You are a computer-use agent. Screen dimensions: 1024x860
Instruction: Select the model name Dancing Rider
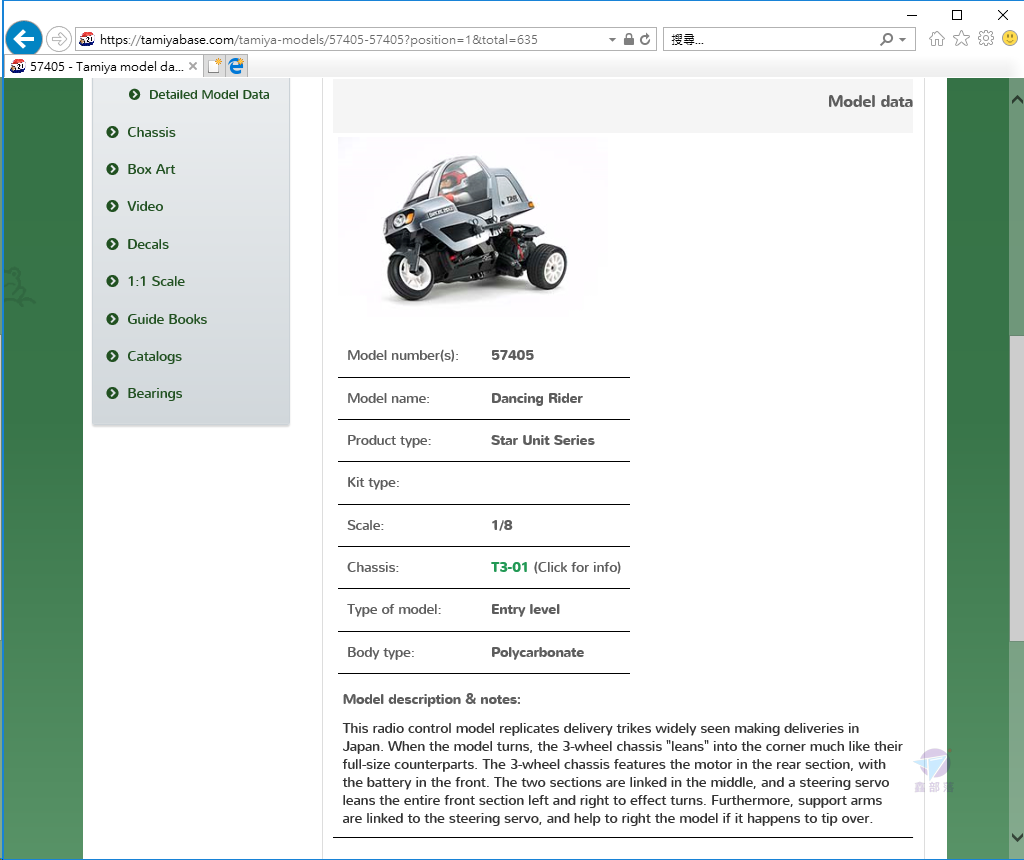pos(537,399)
